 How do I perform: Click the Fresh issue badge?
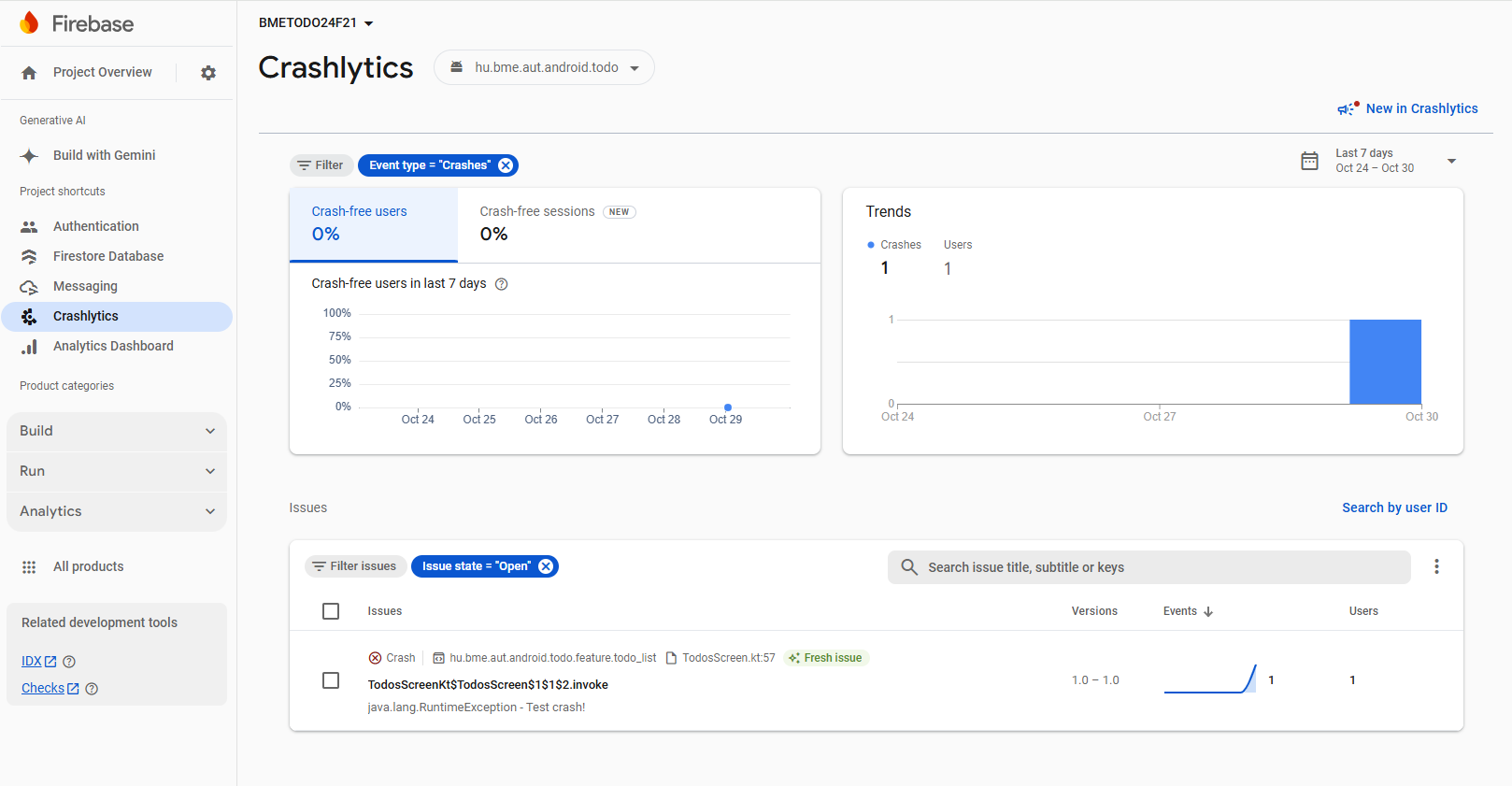tap(826, 658)
